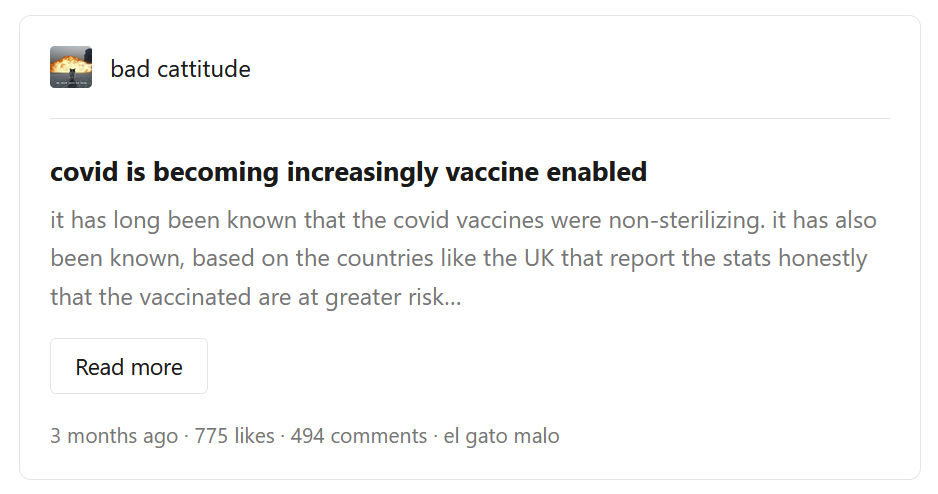Select the 3 months ago timestamp

click(x=114, y=435)
